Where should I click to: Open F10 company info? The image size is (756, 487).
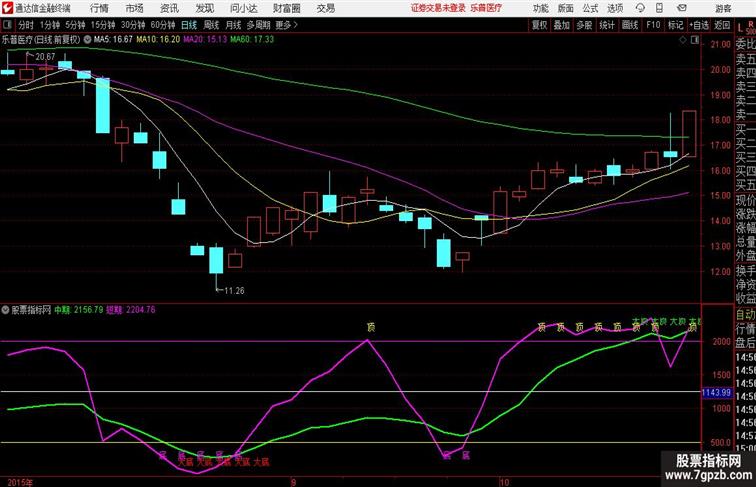click(x=653, y=25)
